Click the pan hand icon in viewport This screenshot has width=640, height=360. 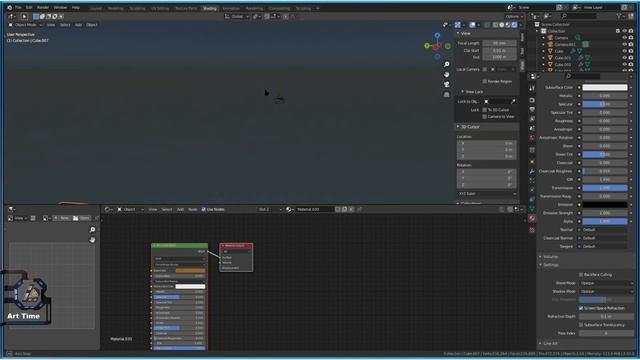[x=447, y=74]
